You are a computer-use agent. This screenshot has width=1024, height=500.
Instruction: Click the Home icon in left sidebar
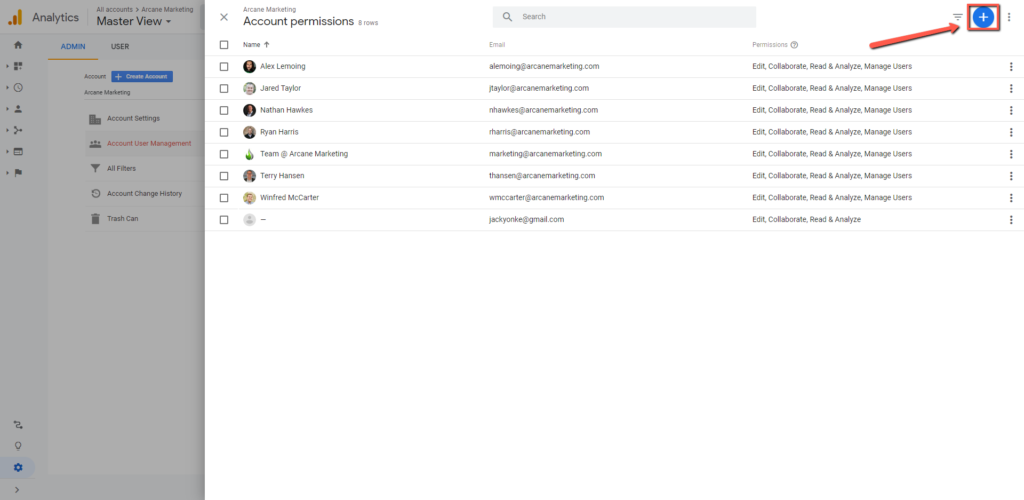click(x=18, y=45)
